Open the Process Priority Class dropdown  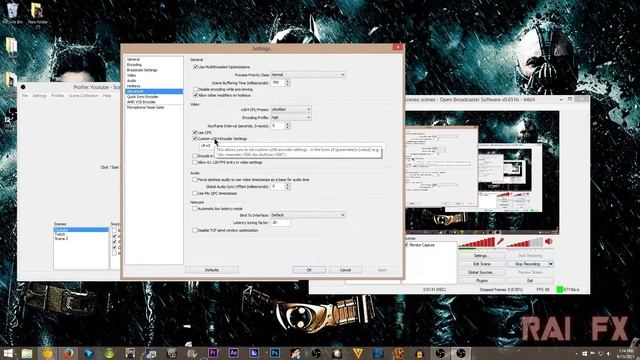[x=308, y=75]
